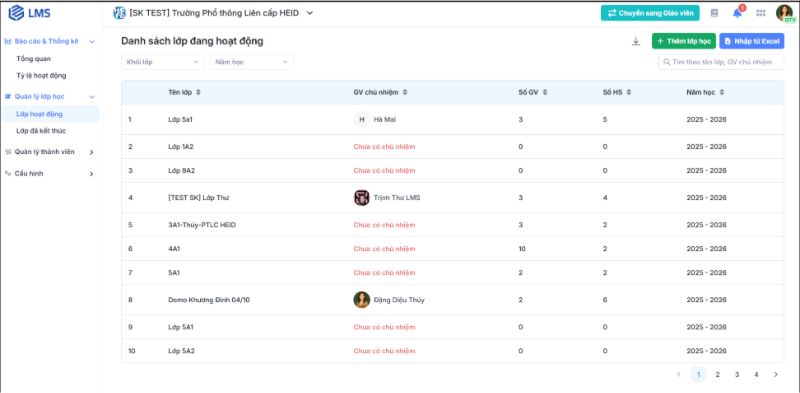The width and height of the screenshot is (800, 393).
Task: Click the Quản lý lớp học sidebar icon
Action: pos(8,96)
